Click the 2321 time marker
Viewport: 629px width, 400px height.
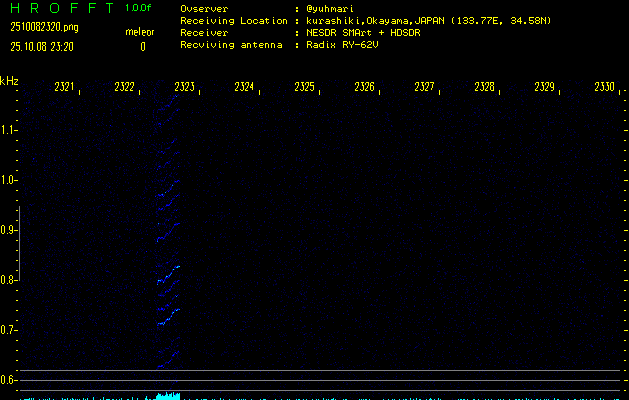click(x=64, y=88)
